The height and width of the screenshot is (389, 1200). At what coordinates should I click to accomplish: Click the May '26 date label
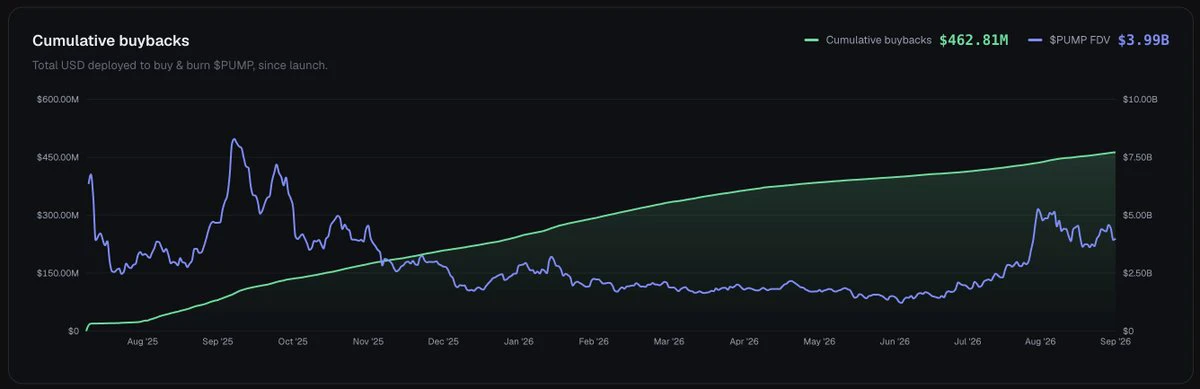818,342
